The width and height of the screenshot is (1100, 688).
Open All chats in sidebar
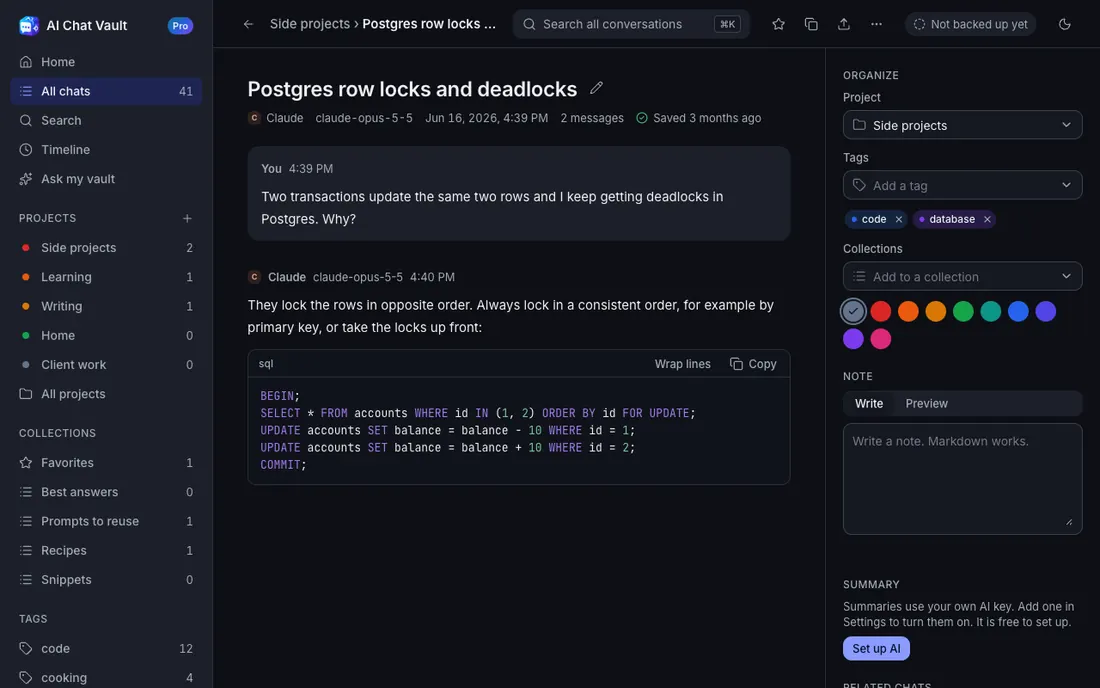pos(106,91)
